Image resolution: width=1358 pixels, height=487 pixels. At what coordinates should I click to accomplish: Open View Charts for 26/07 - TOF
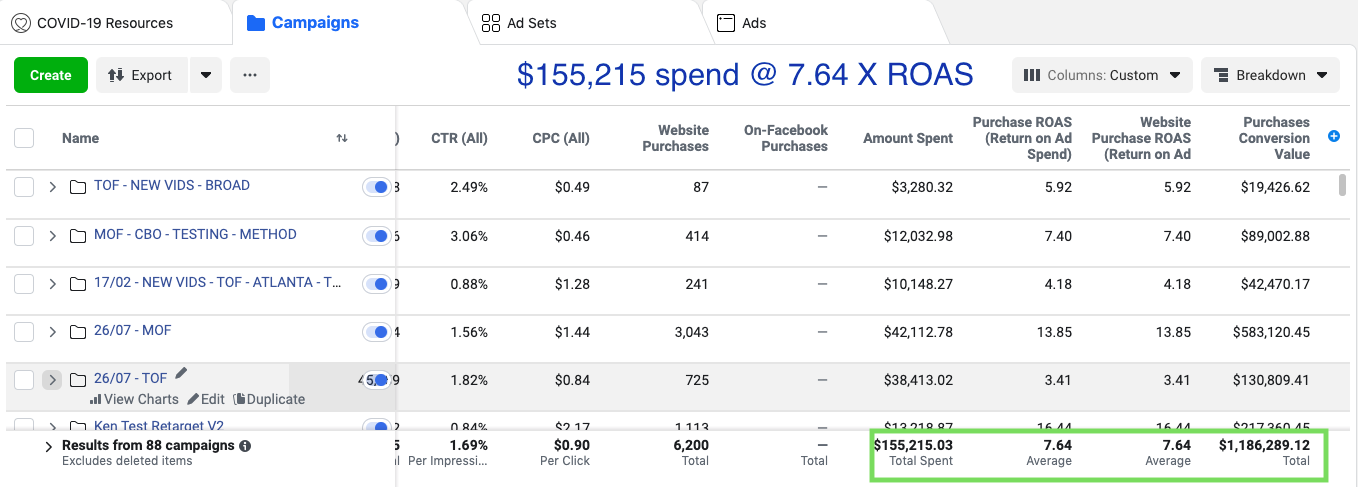tap(134, 399)
